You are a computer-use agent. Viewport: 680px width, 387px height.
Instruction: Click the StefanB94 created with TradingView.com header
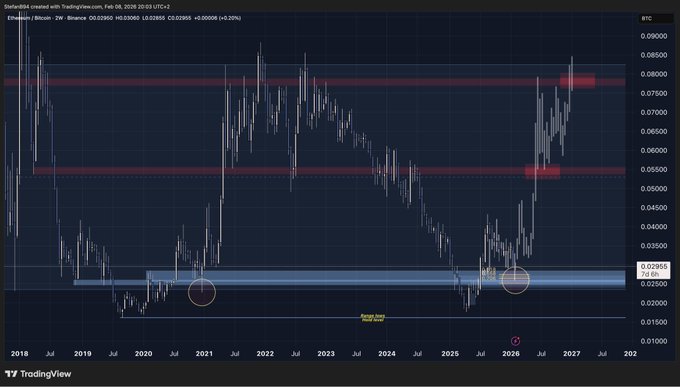click(x=87, y=7)
